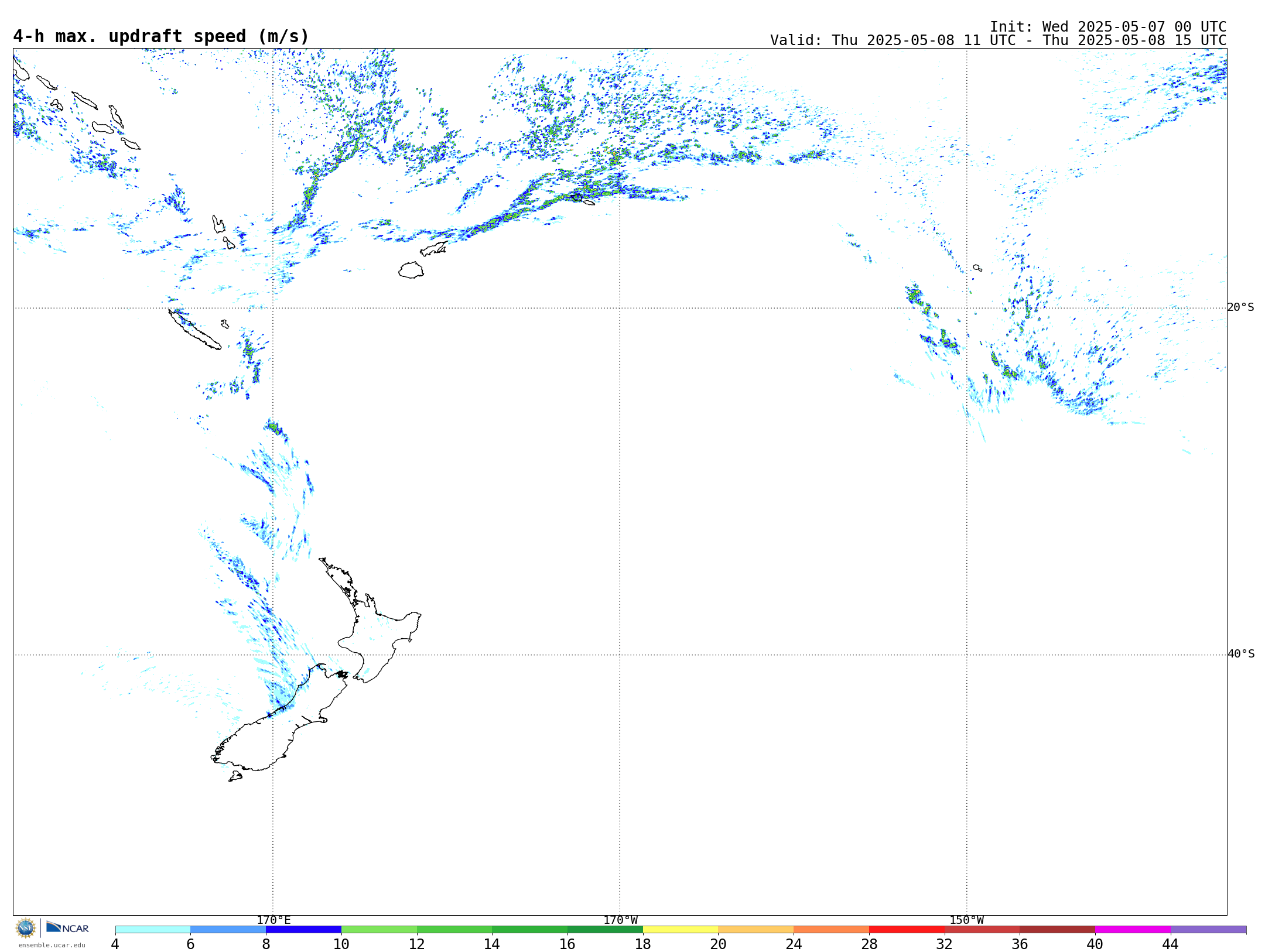Click colorbar tick label 44

coord(1171,944)
